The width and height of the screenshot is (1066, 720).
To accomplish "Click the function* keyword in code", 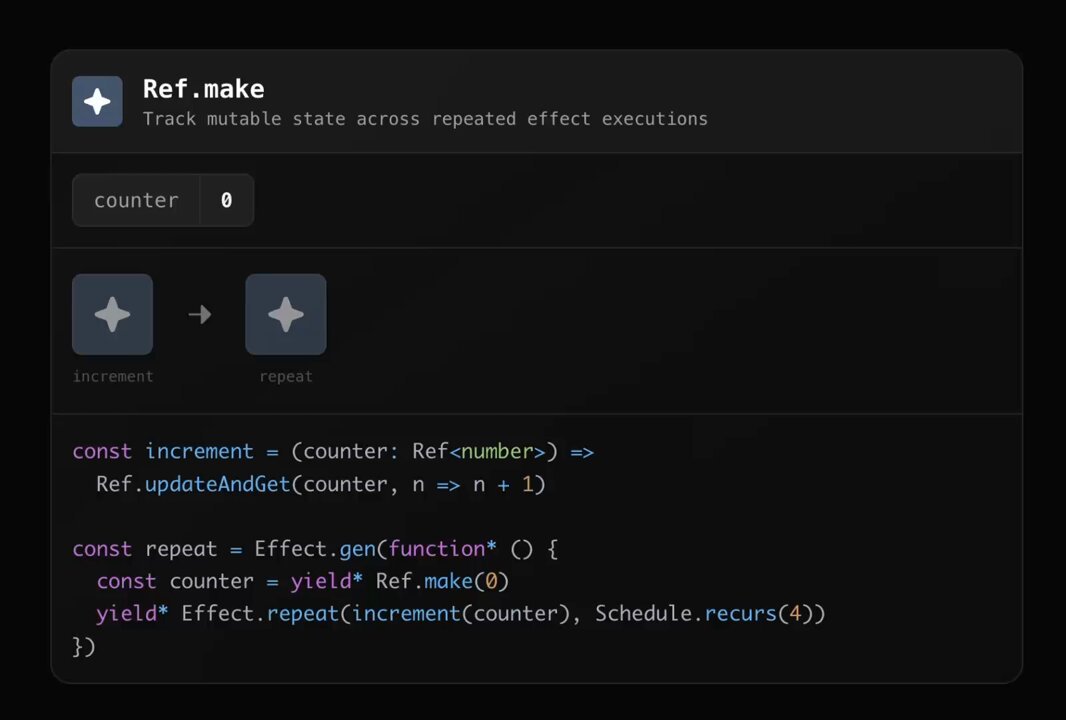I will point(442,549).
